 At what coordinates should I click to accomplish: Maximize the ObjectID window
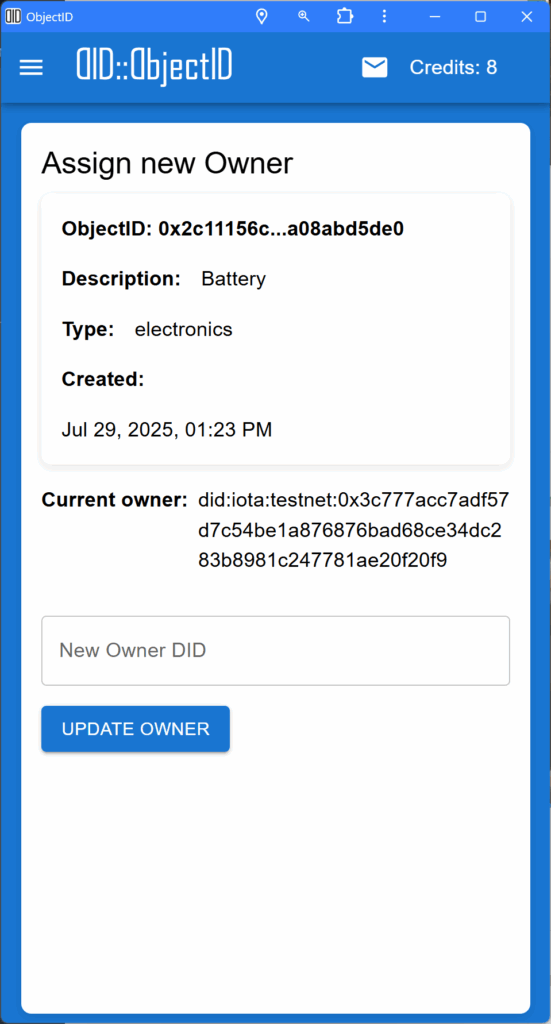480,17
